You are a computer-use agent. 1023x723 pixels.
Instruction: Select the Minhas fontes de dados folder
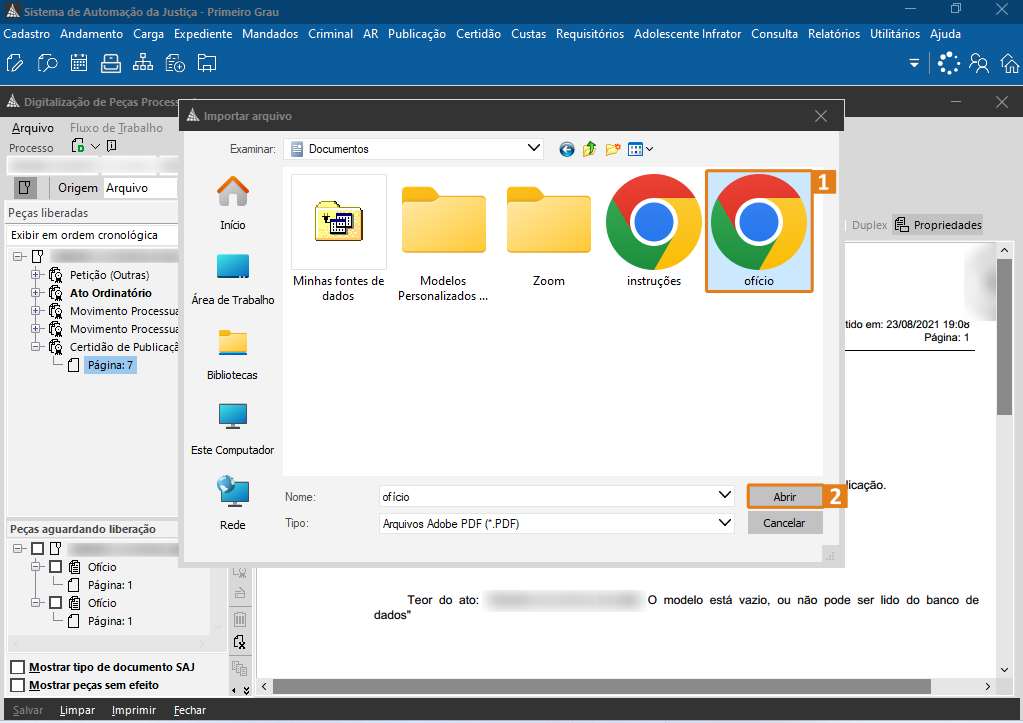click(x=339, y=238)
